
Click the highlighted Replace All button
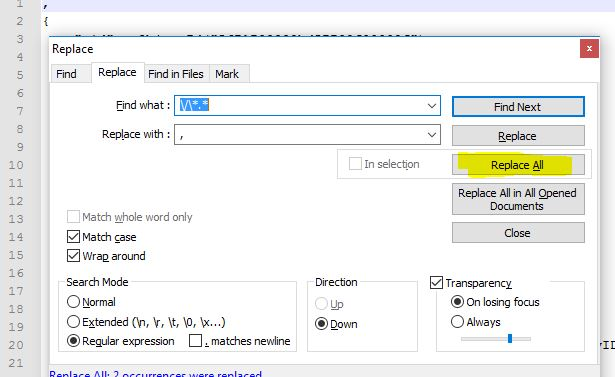coord(518,165)
